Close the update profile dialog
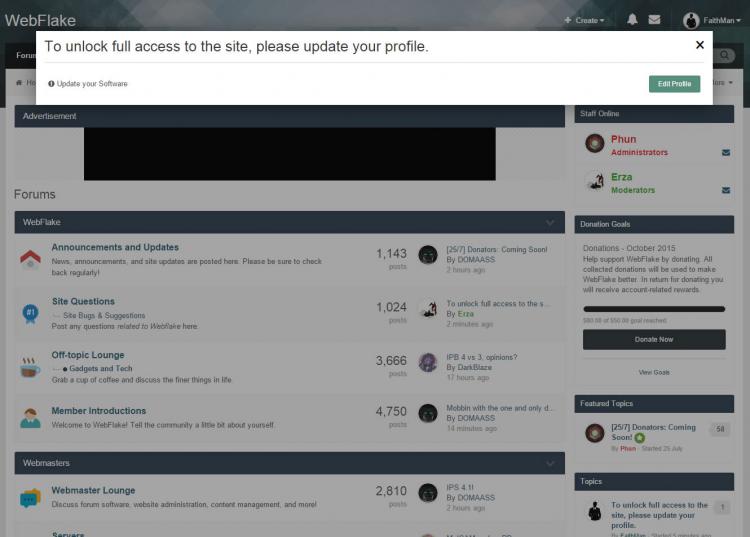 coord(700,45)
